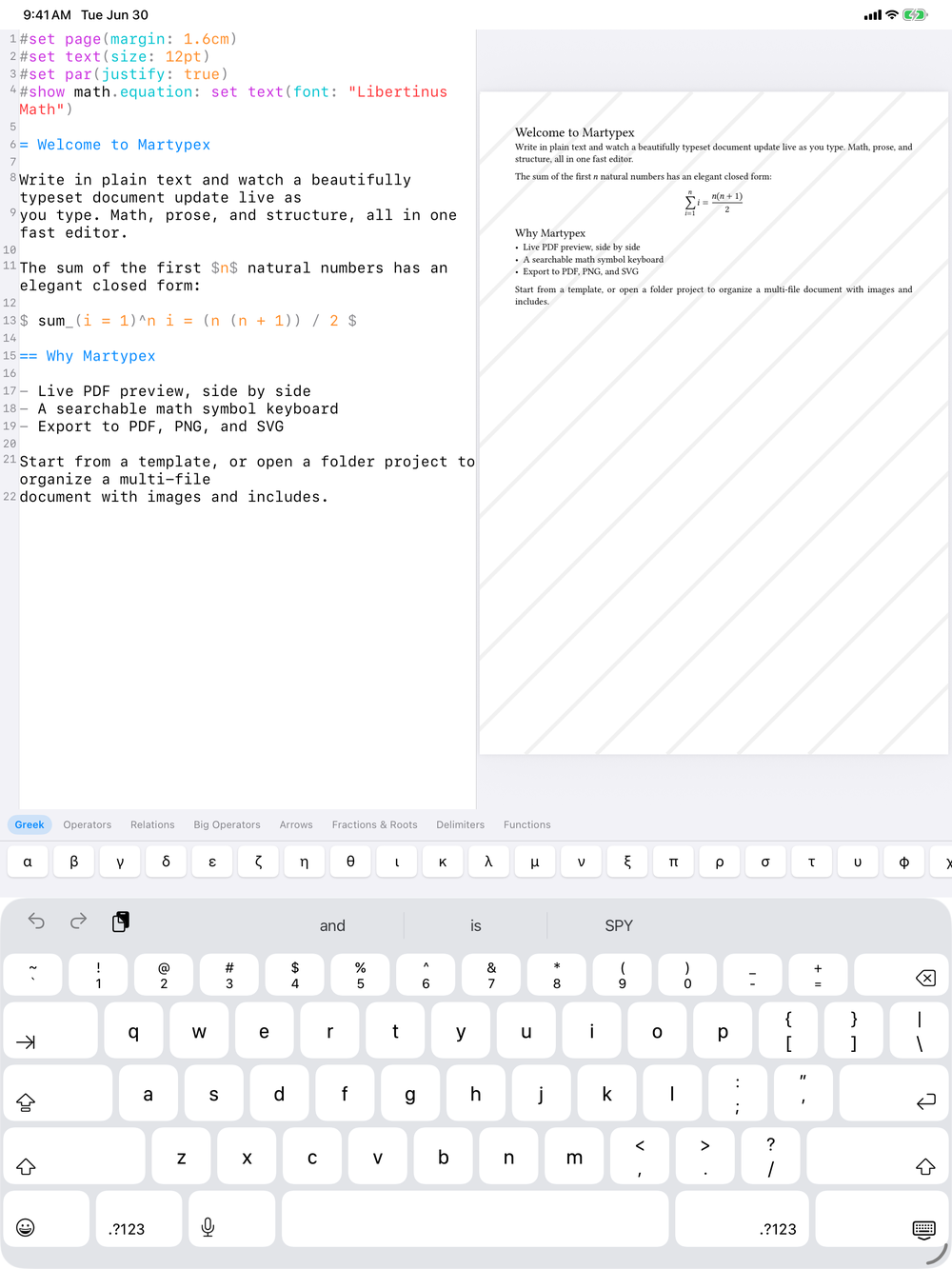Tap 'Welcome to Martypex' title in PDF preview
Viewport: 952px width, 1269px height.
(x=575, y=132)
